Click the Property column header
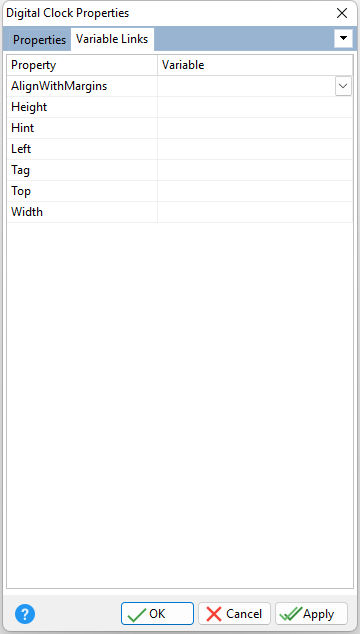This screenshot has width=360, height=634. [x=82, y=65]
